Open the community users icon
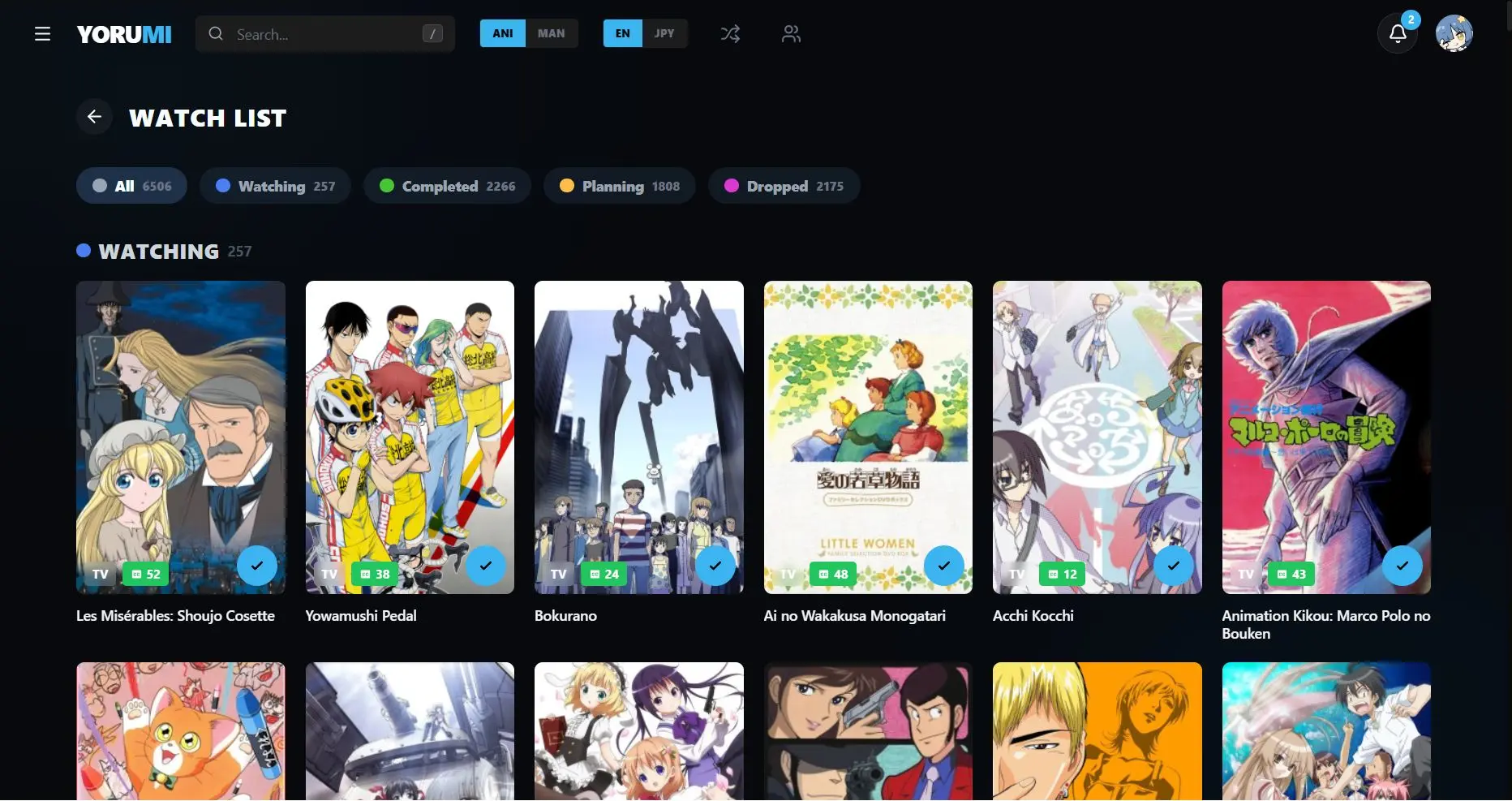This screenshot has height=801, width=1512. (x=791, y=34)
